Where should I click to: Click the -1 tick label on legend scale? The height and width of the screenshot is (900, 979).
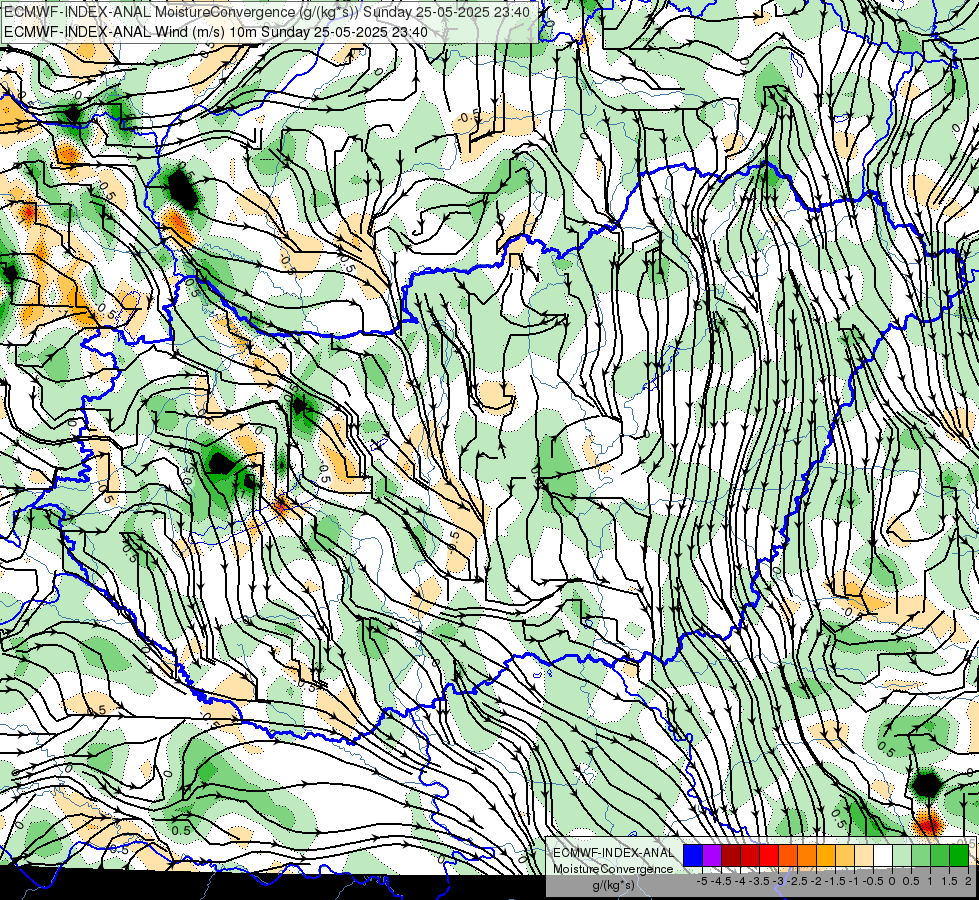click(x=854, y=881)
